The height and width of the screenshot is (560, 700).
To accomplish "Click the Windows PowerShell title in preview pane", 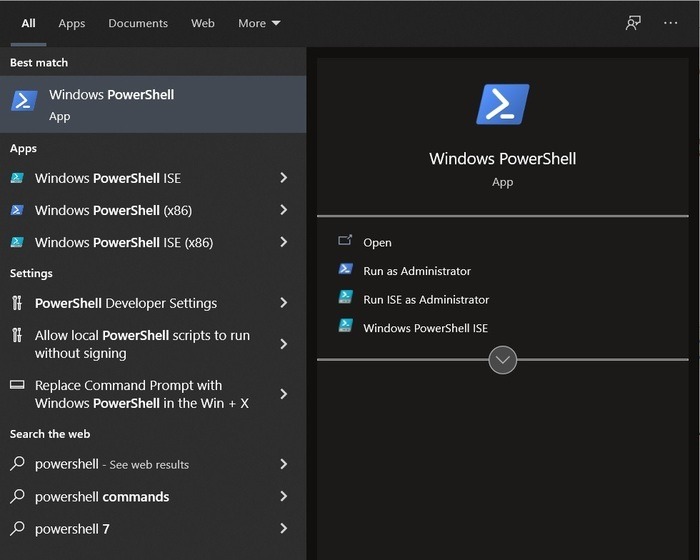I will coord(503,159).
